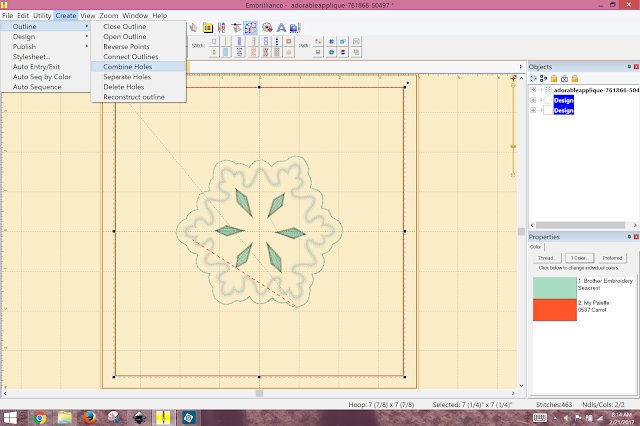This screenshot has width=640, height=426.
Task: Pin the Objects panel using pushpin icon
Action: tap(629, 67)
